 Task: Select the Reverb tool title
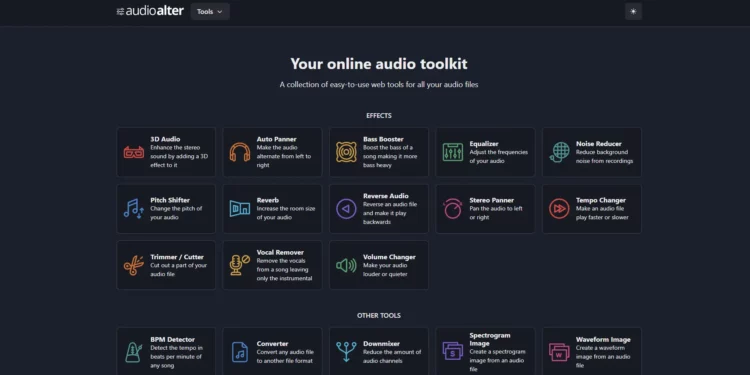[x=268, y=200]
